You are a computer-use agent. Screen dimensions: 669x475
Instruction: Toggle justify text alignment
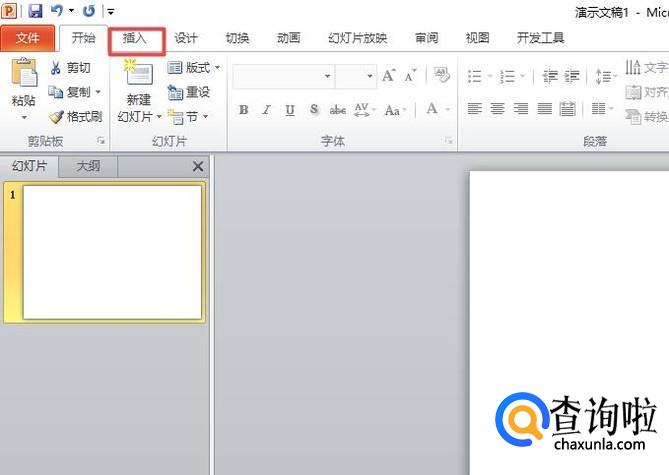coord(544,108)
